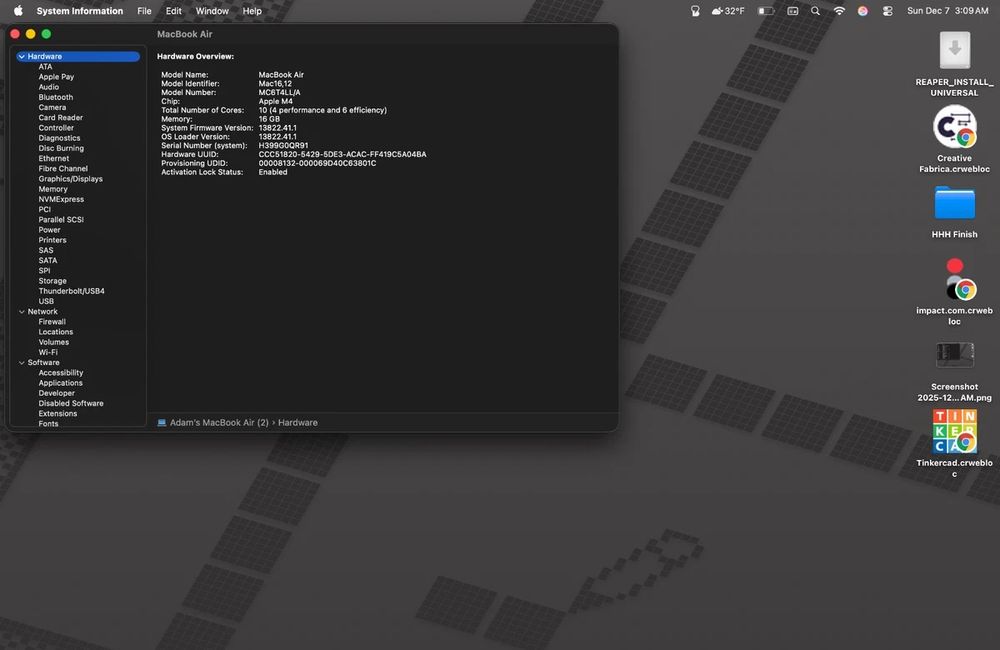The width and height of the screenshot is (1000, 650).
Task: Select Printers in the sidebar
Action: (52, 240)
